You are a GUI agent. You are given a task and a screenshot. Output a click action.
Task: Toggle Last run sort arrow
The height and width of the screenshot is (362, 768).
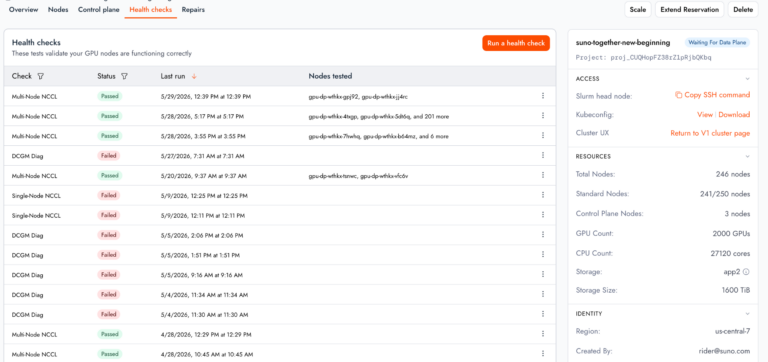tap(194, 76)
